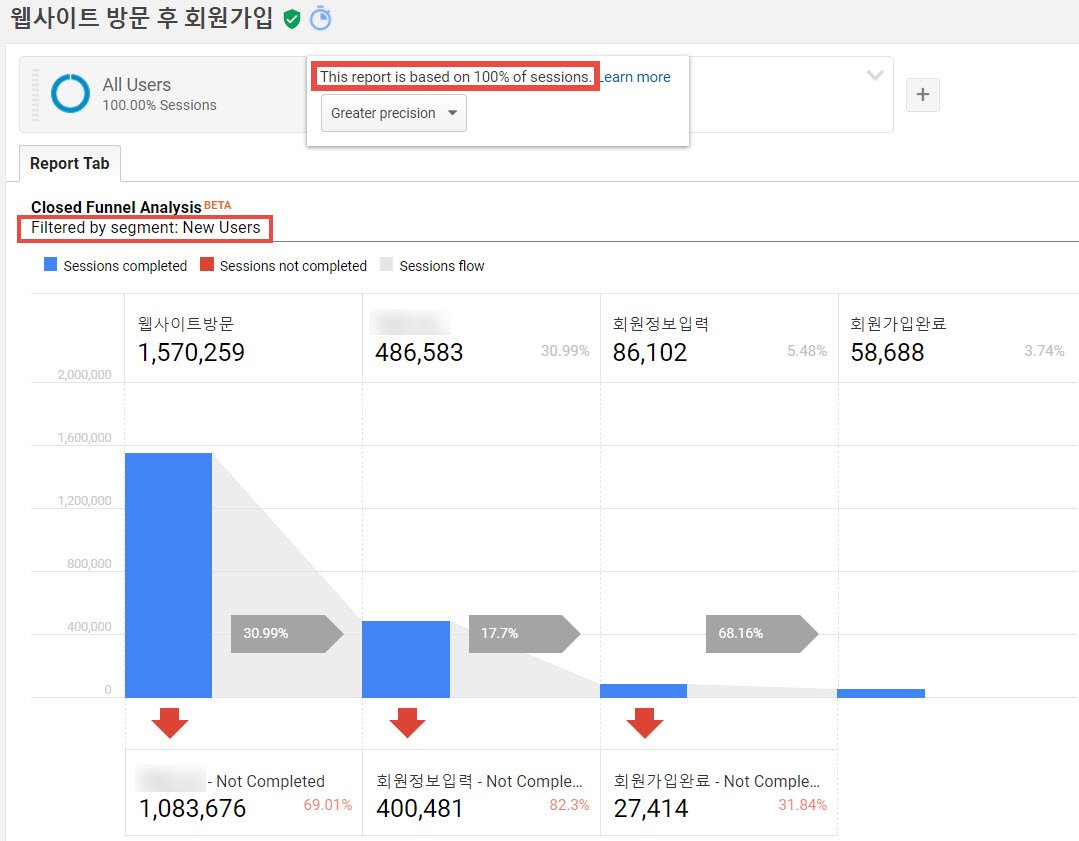Add a segment with plus button
The width and height of the screenshot is (1079, 841).
[922, 94]
